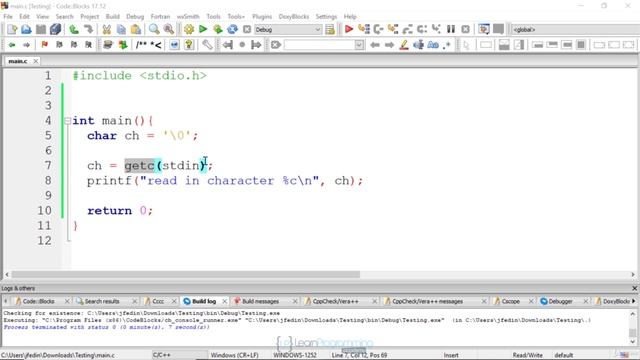
Task: Switch to the Build log tab
Action: tap(204, 301)
